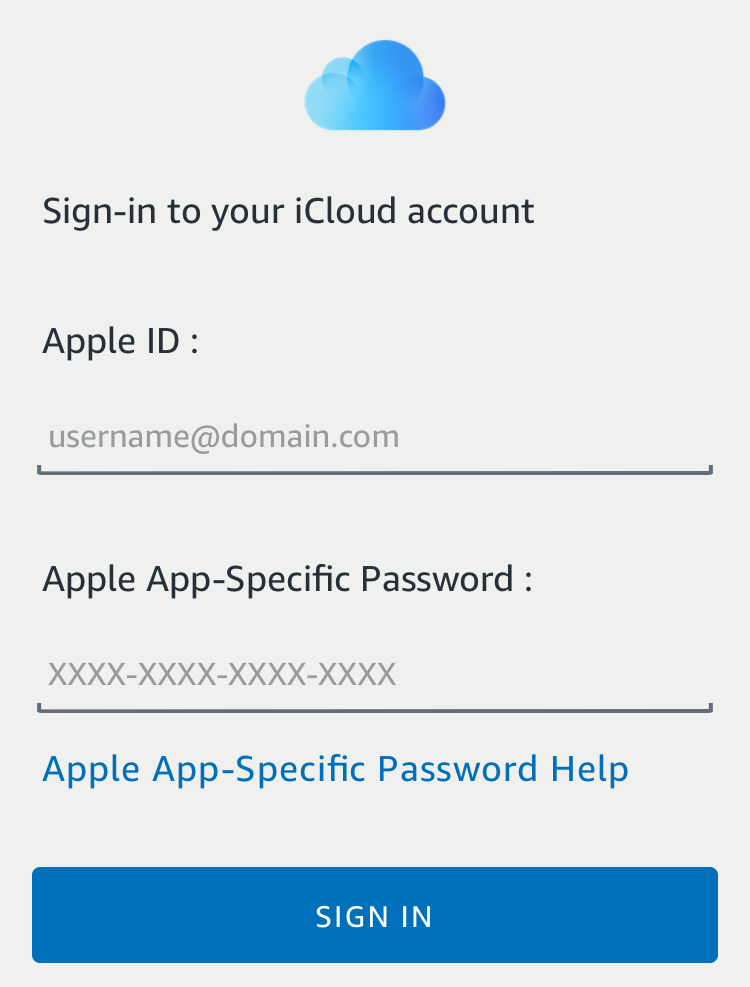This screenshot has width=750, height=987.
Task: Click the 'Apple App-Specific Password :' label
Action: pos(287,578)
